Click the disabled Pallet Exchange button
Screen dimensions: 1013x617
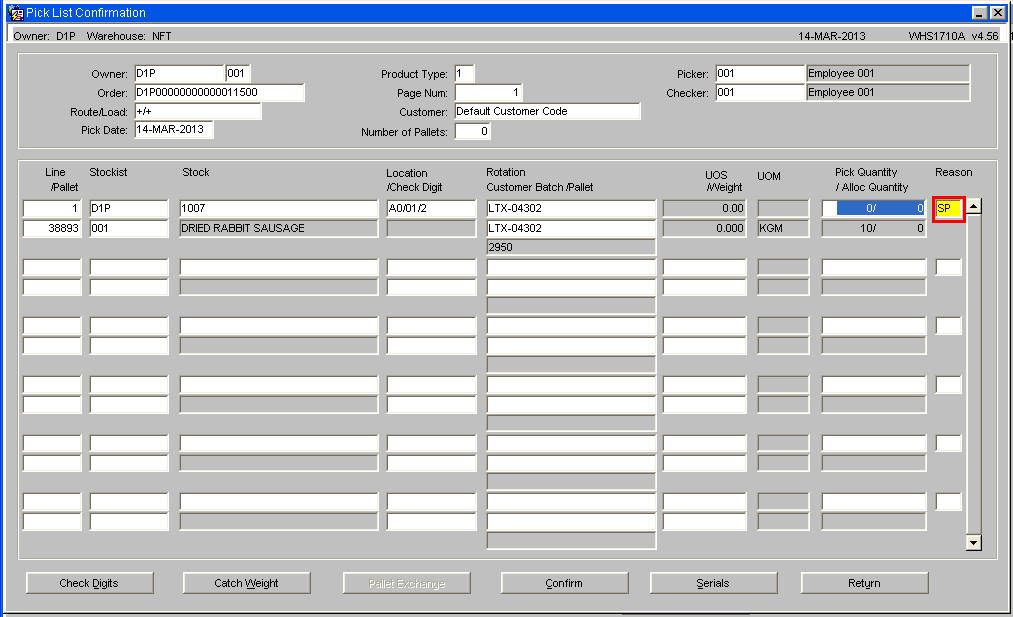406,583
